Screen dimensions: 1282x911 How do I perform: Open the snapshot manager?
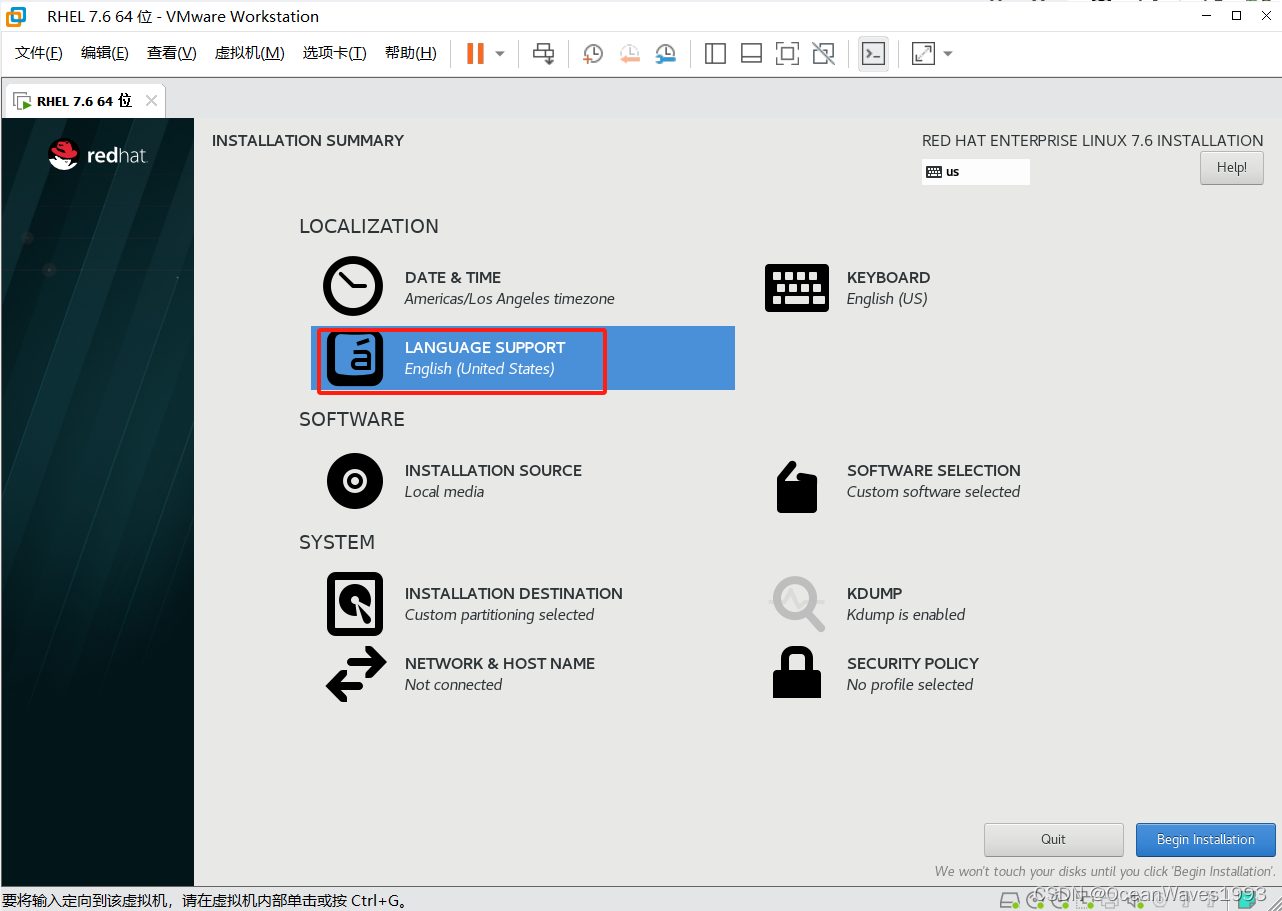click(x=665, y=53)
